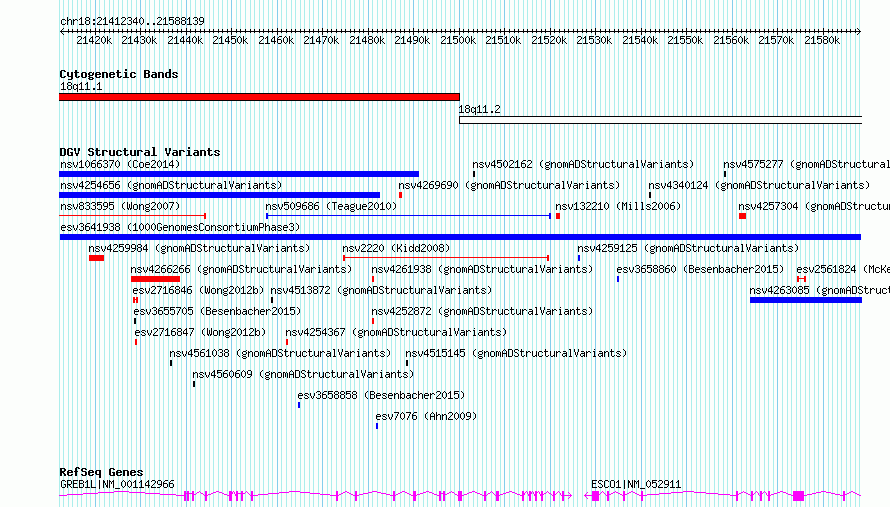The height and width of the screenshot is (507, 890).
Task: Click the RefSeq Genes track title
Action: click(101, 472)
